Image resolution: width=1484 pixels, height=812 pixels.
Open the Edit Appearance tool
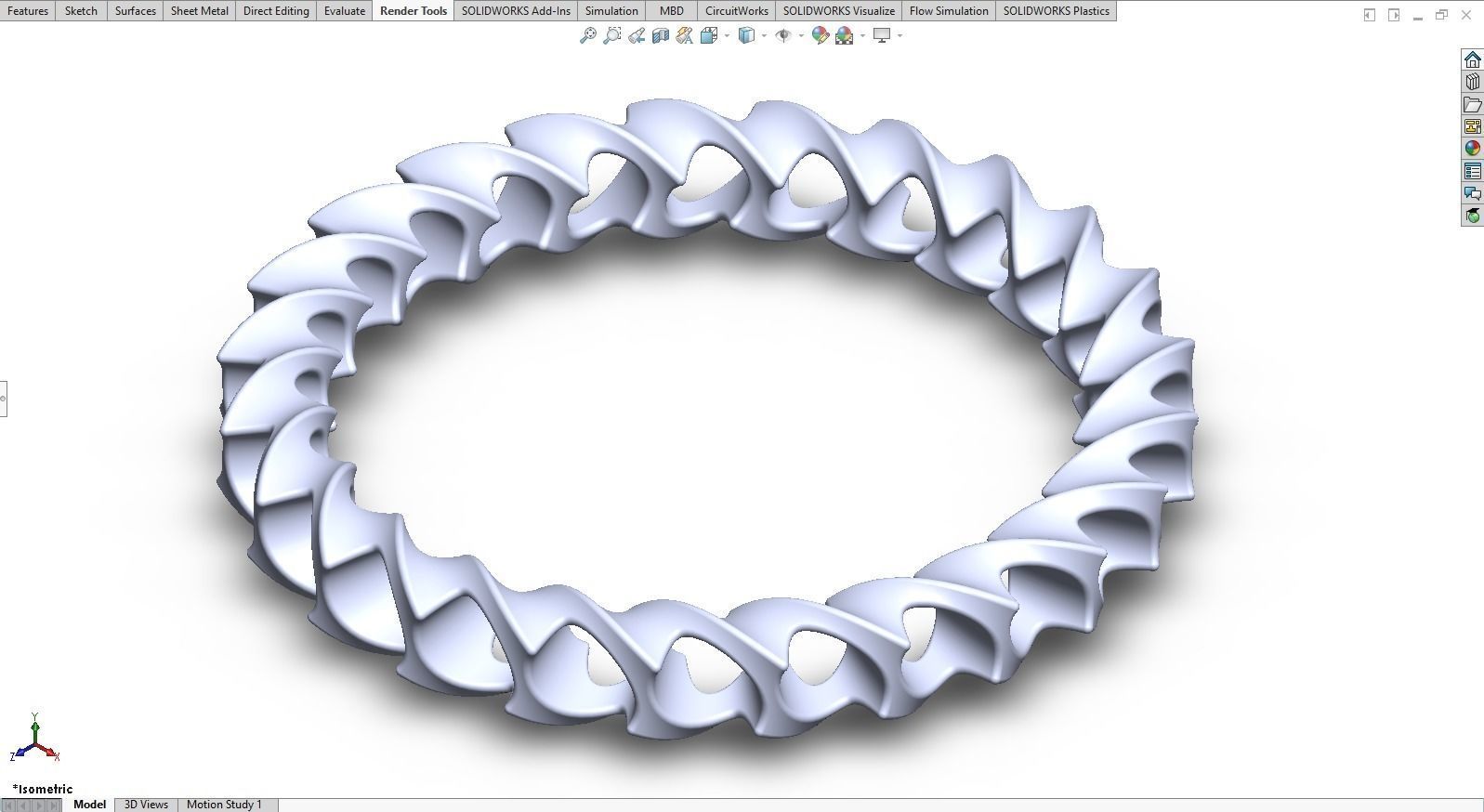click(x=820, y=35)
